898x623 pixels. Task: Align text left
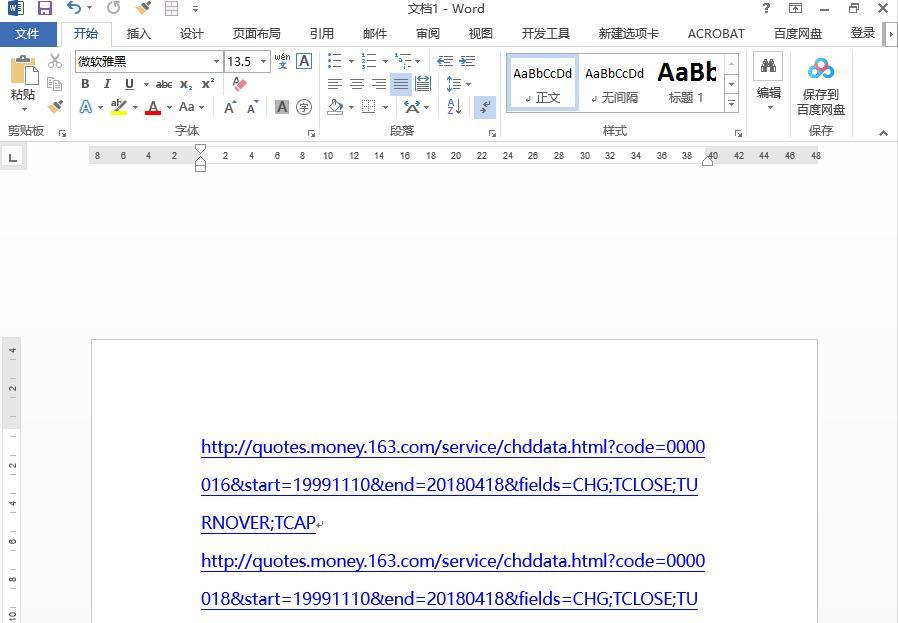pos(334,84)
